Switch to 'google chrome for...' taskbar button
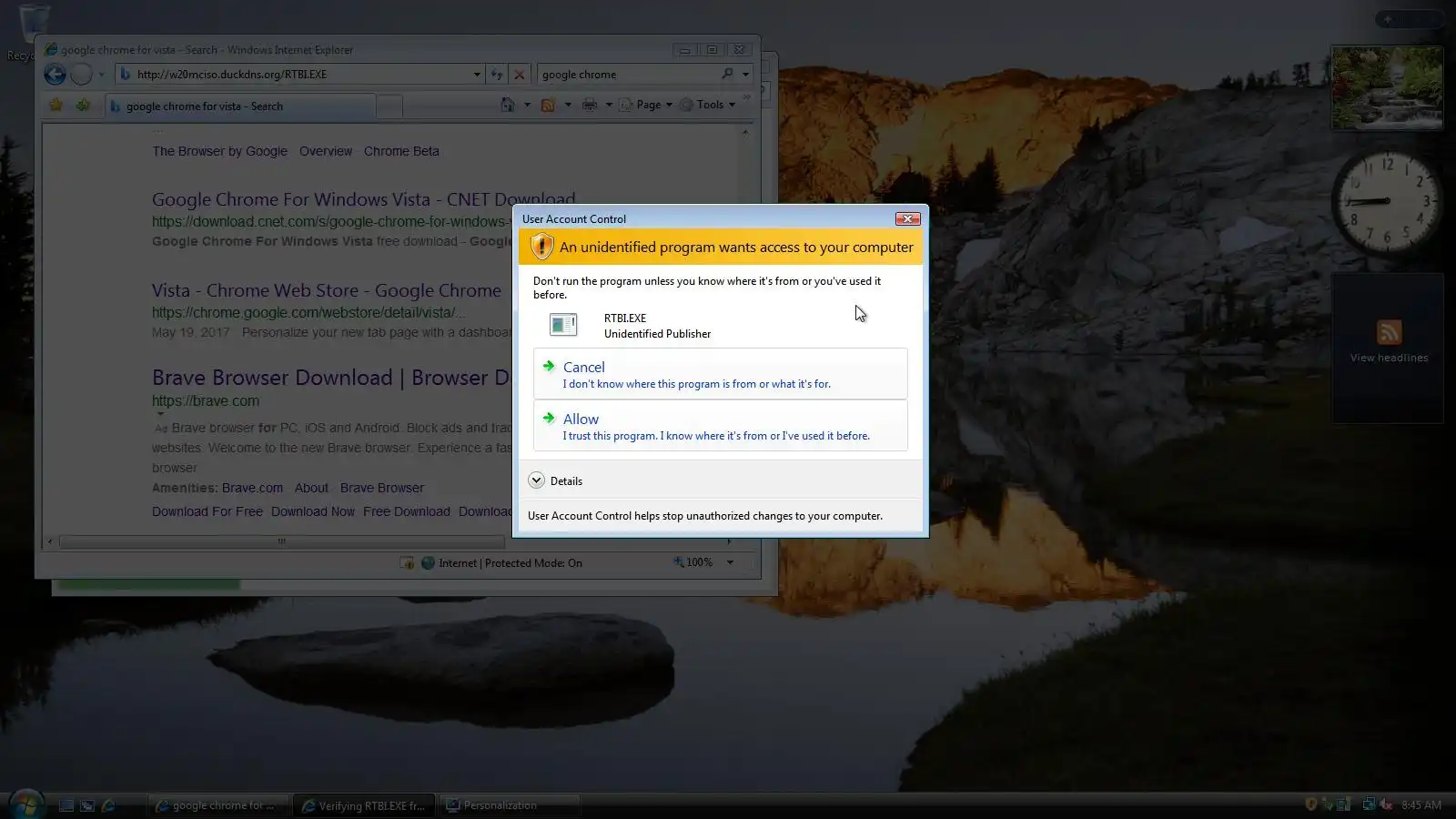 point(218,805)
